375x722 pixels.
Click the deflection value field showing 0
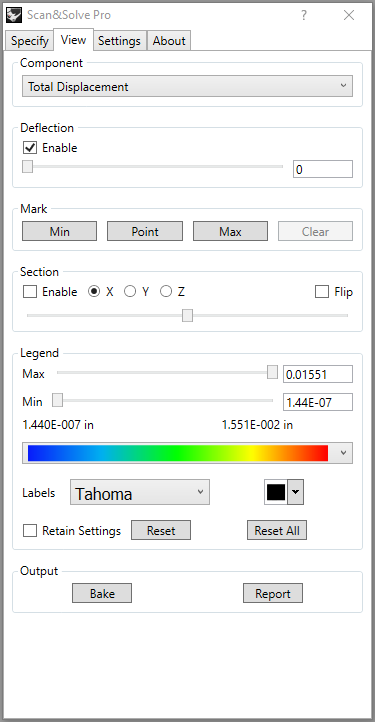click(323, 169)
